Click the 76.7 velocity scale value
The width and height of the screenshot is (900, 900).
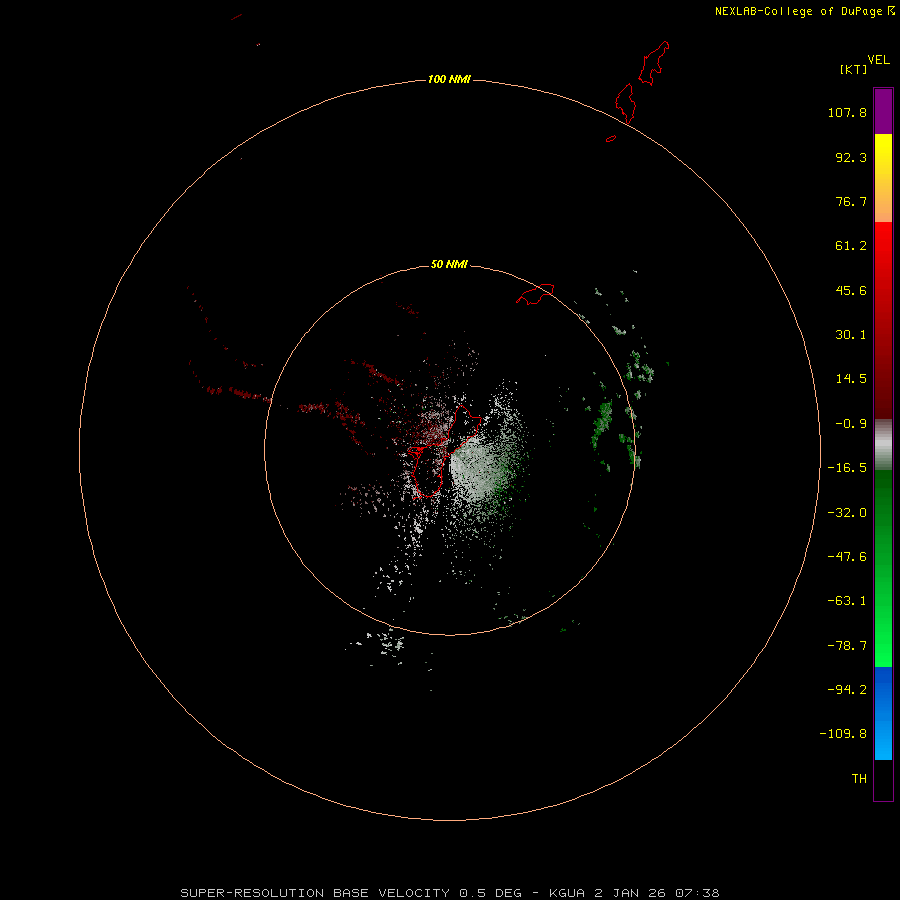(x=851, y=201)
